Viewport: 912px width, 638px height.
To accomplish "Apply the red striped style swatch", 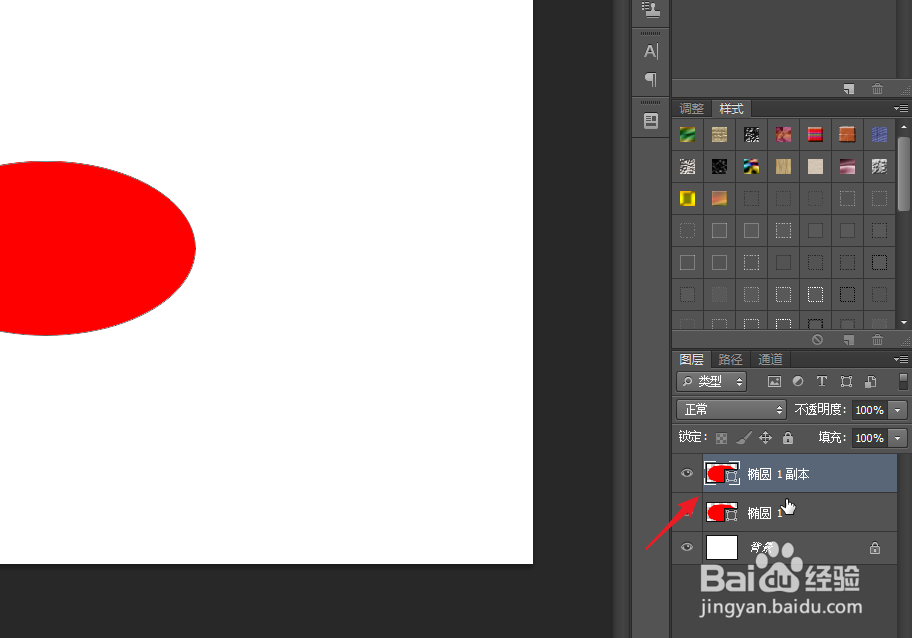I will click(x=815, y=135).
